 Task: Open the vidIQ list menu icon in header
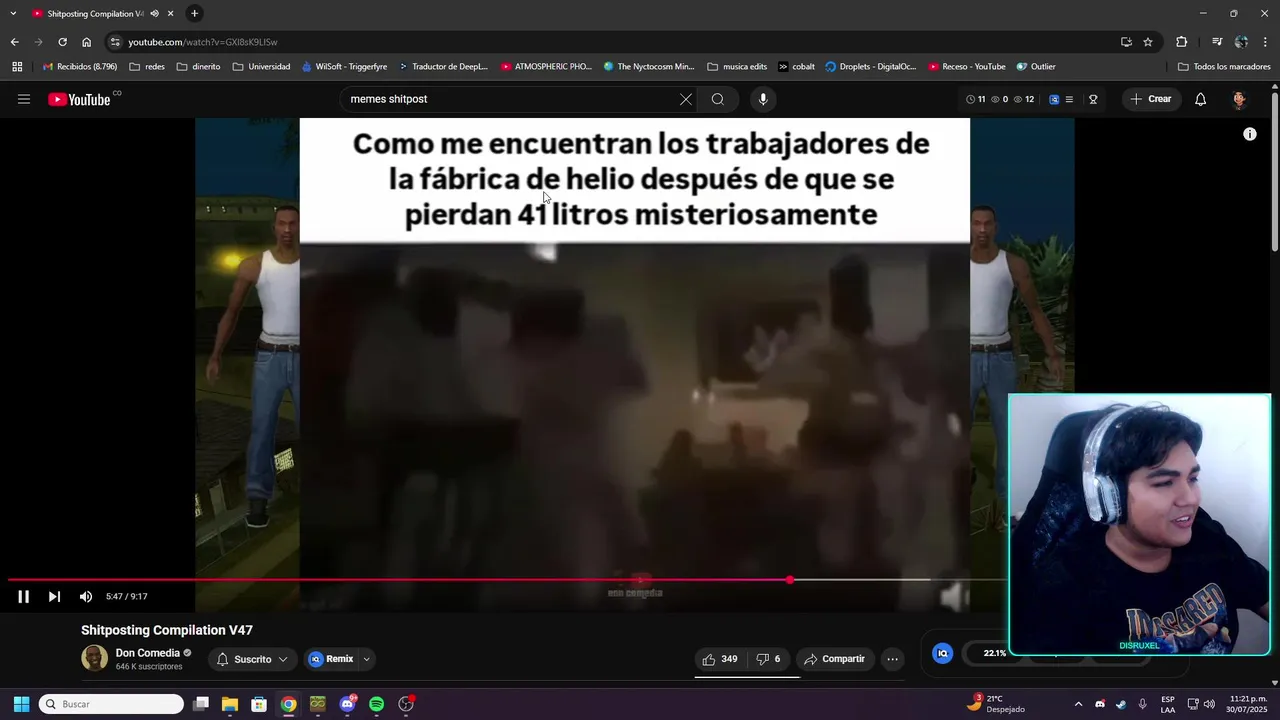coord(1069,99)
